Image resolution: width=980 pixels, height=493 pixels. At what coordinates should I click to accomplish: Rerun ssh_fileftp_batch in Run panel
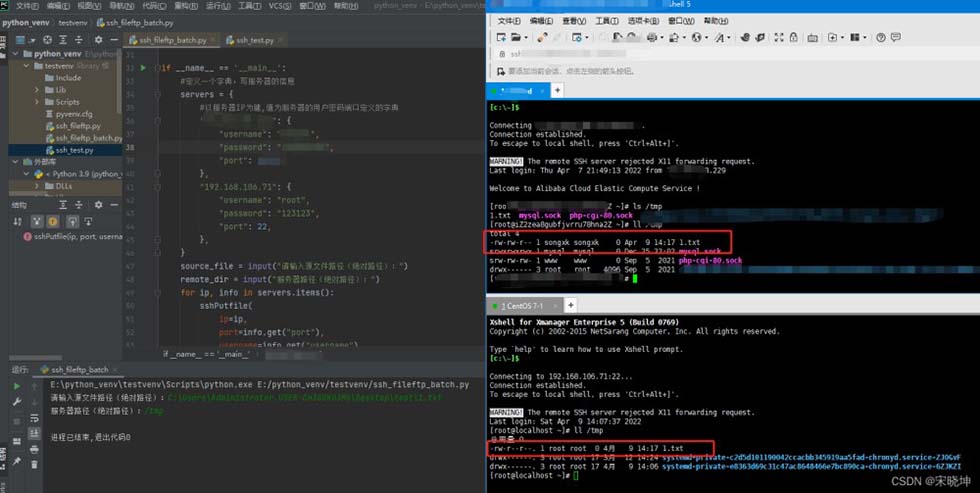[17, 386]
